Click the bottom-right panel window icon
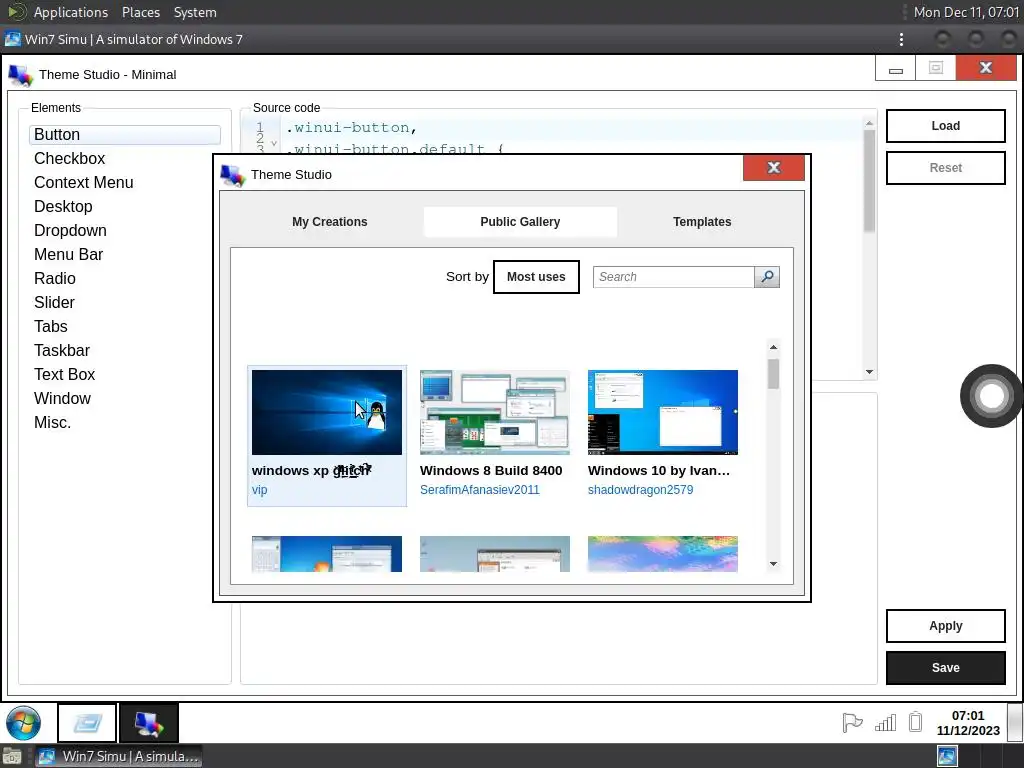This screenshot has height=768, width=1024. [x=947, y=756]
